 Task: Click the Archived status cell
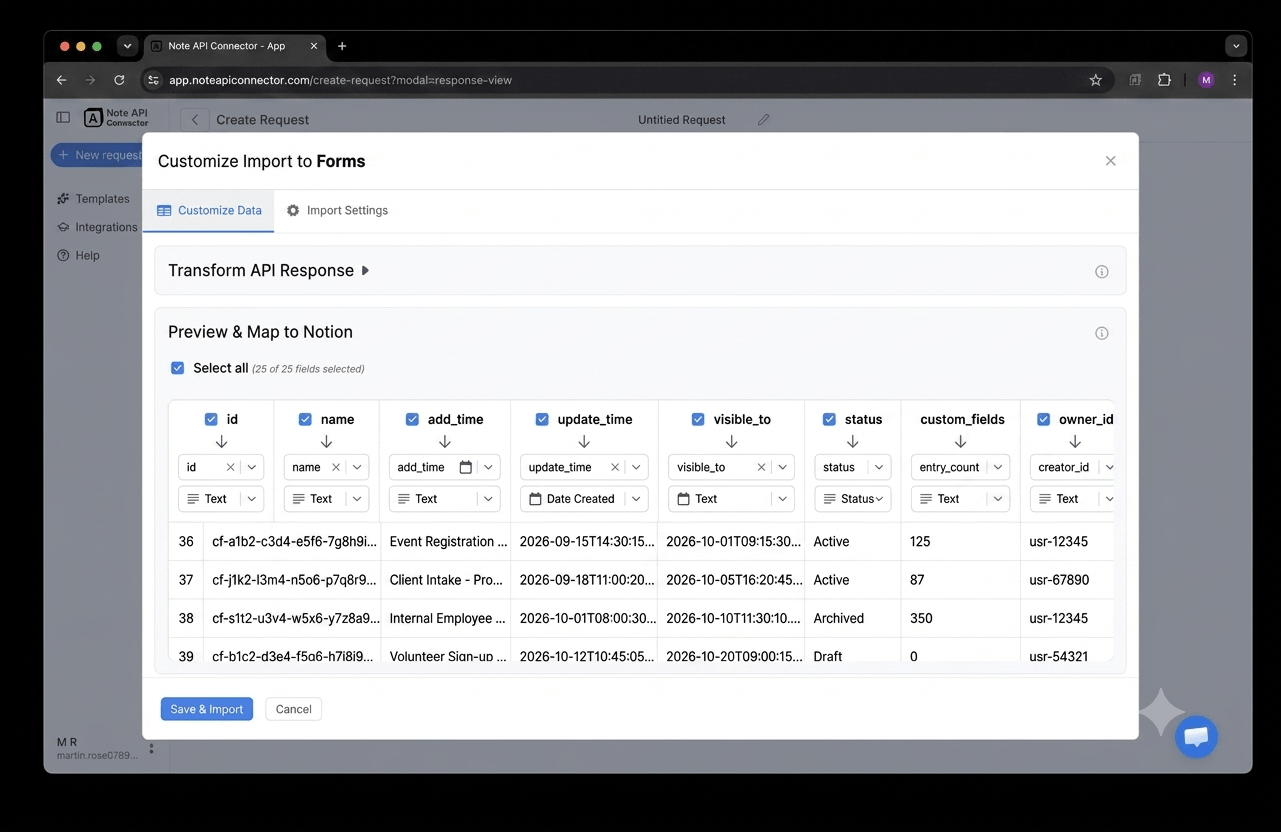point(852,619)
